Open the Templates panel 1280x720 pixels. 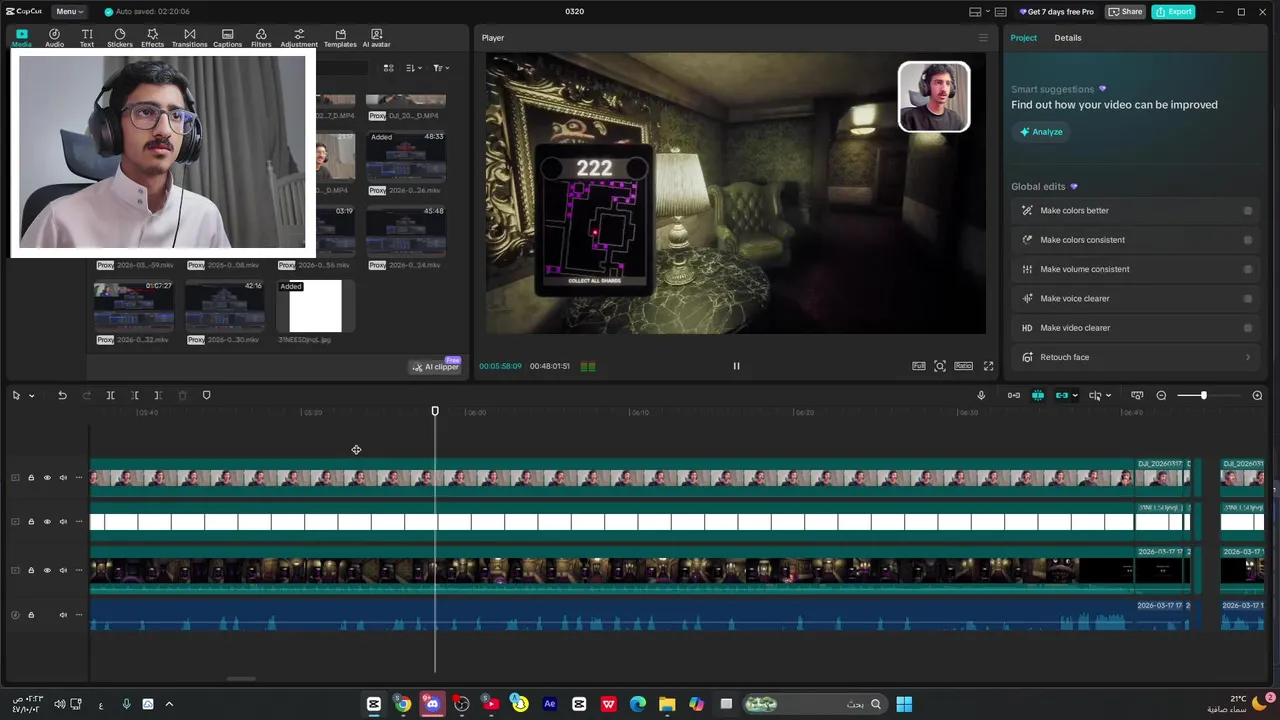(x=340, y=38)
